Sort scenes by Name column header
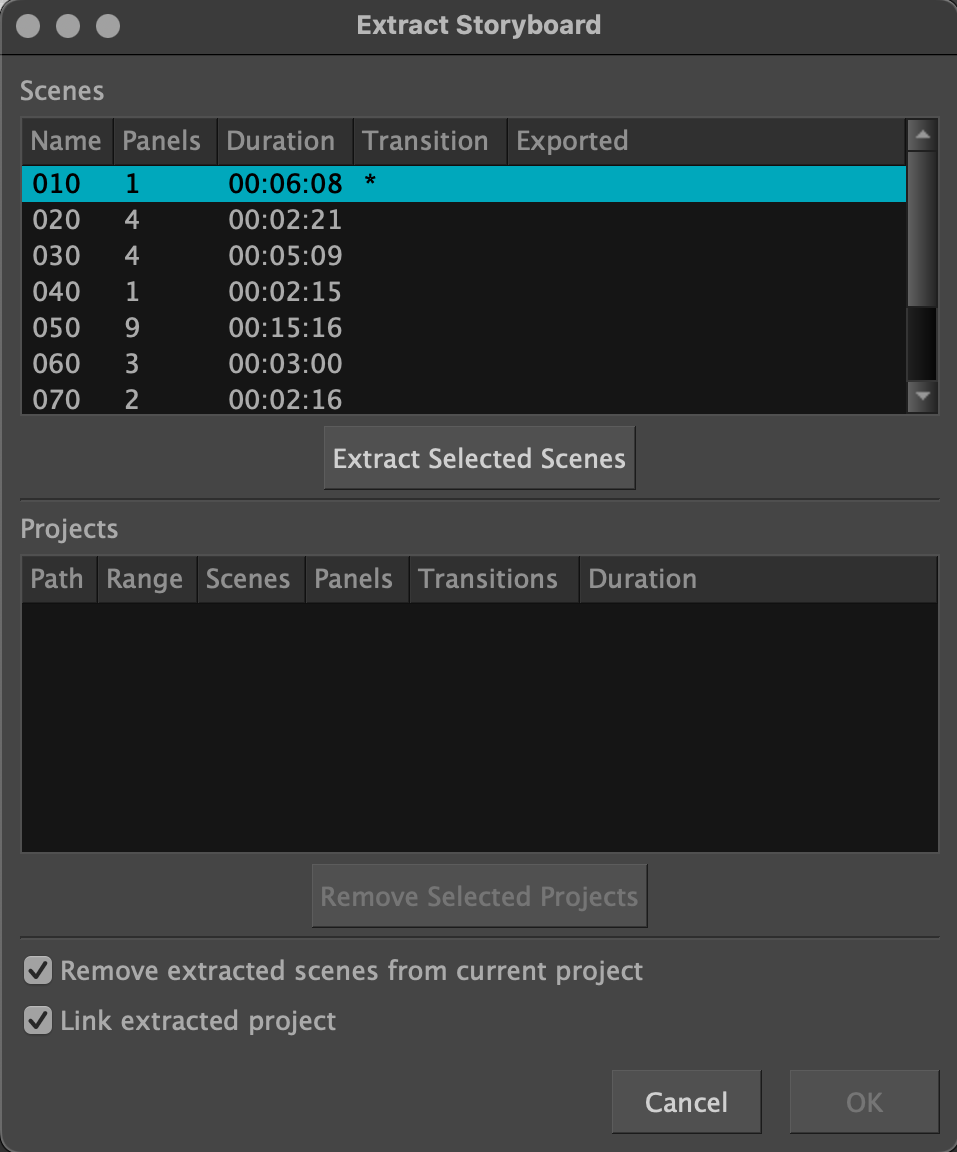 (x=66, y=141)
